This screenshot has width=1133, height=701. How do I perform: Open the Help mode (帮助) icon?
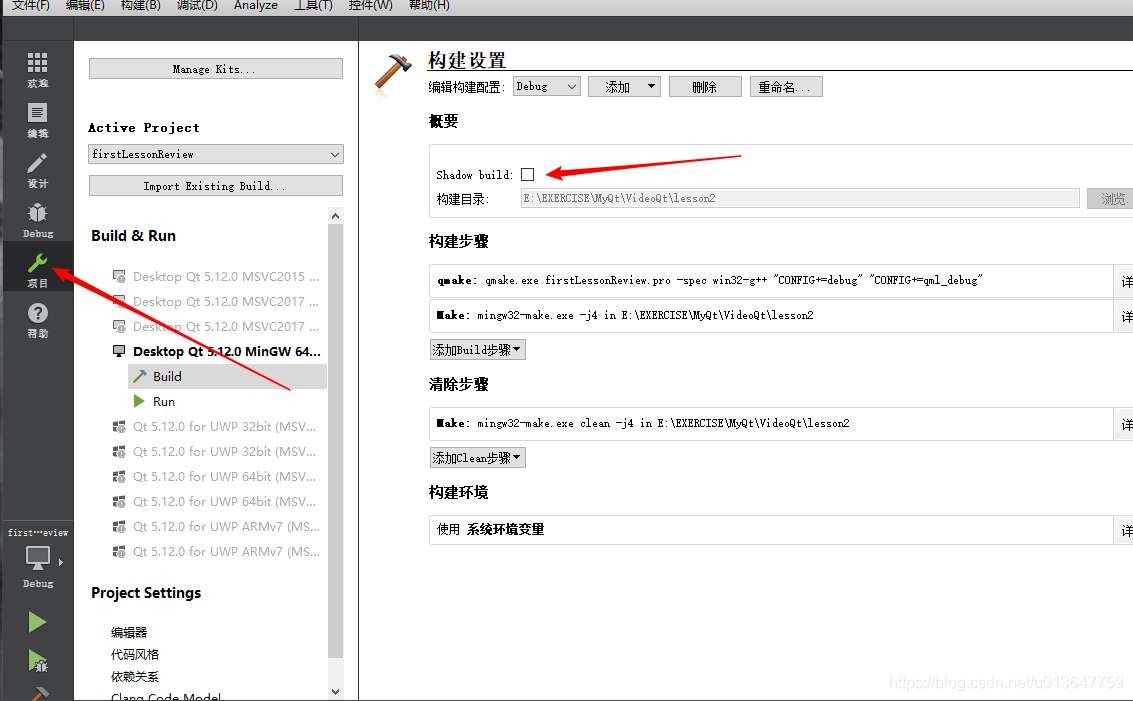click(38, 320)
